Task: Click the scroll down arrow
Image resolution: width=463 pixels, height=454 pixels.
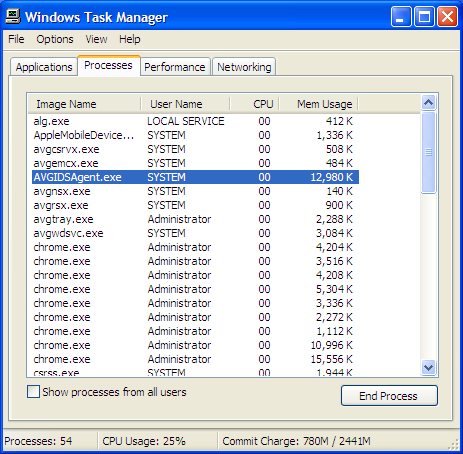Action: pyautogui.click(x=428, y=368)
